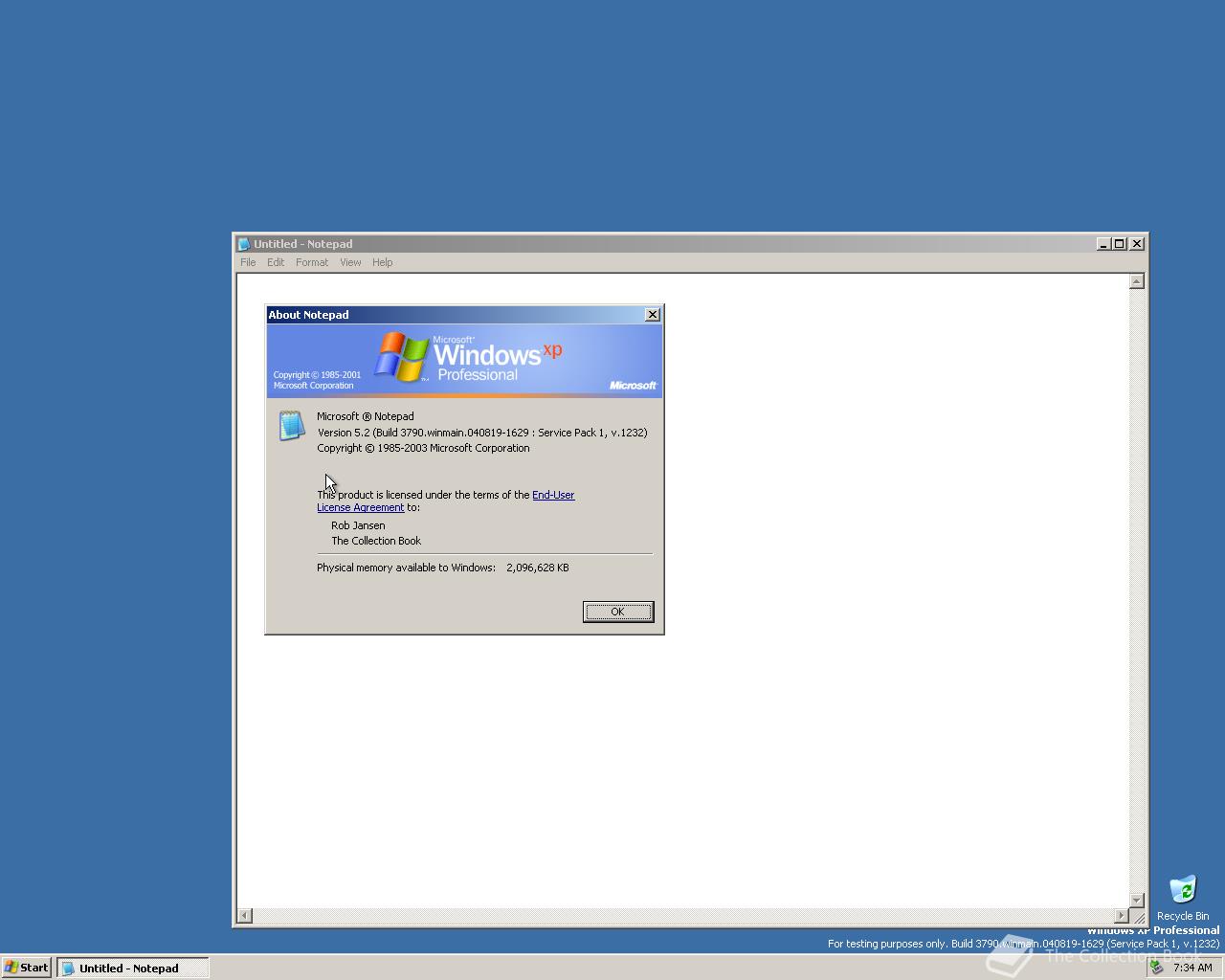This screenshot has width=1225, height=980.
Task: Click the version text 'Version 5.2 (Build 3790...'
Action: pyautogui.click(x=482, y=433)
